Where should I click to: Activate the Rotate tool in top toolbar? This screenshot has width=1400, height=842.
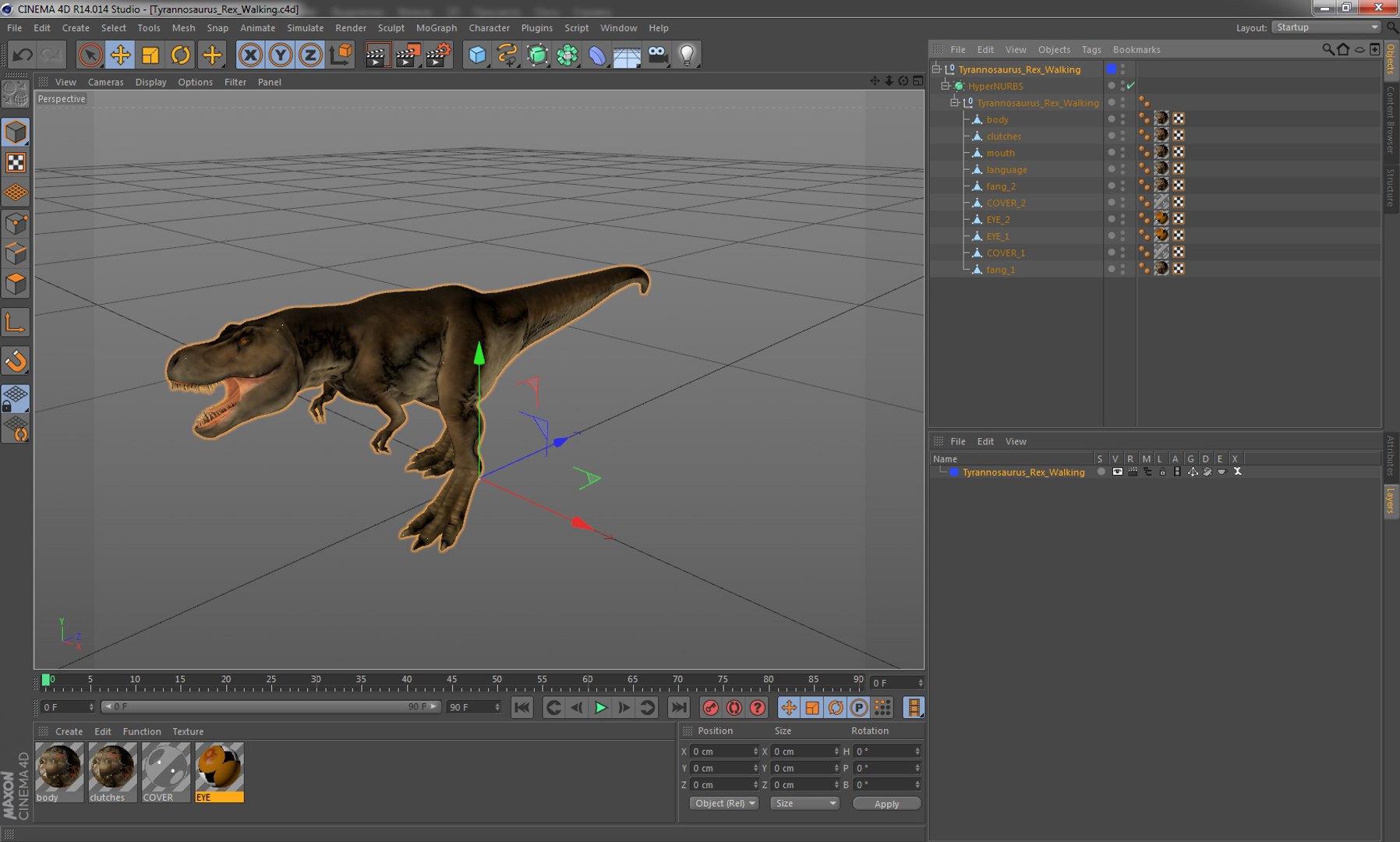point(181,55)
